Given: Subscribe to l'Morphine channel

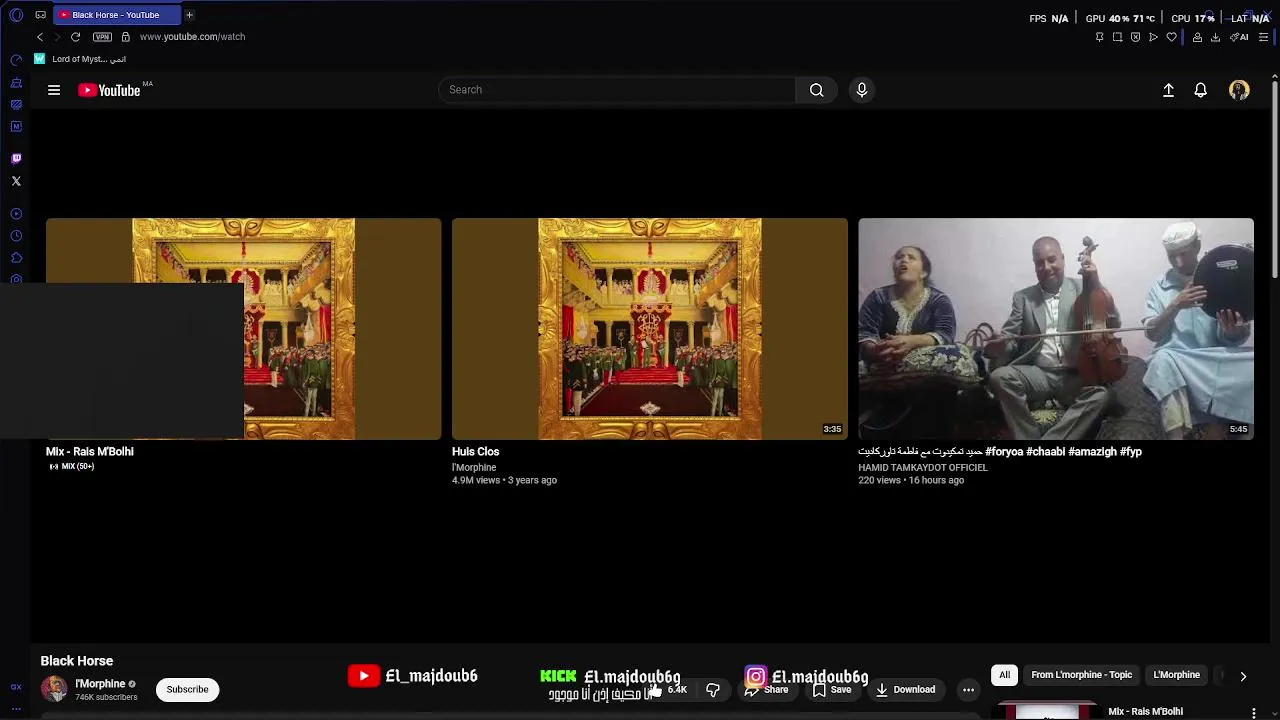Looking at the screenshot, I should (187, 690).
